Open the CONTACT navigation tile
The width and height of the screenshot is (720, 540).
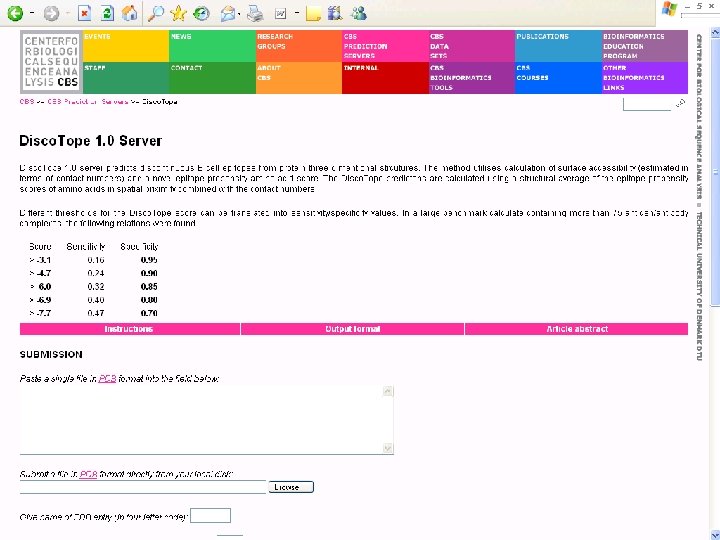click(x=212, y=78)
